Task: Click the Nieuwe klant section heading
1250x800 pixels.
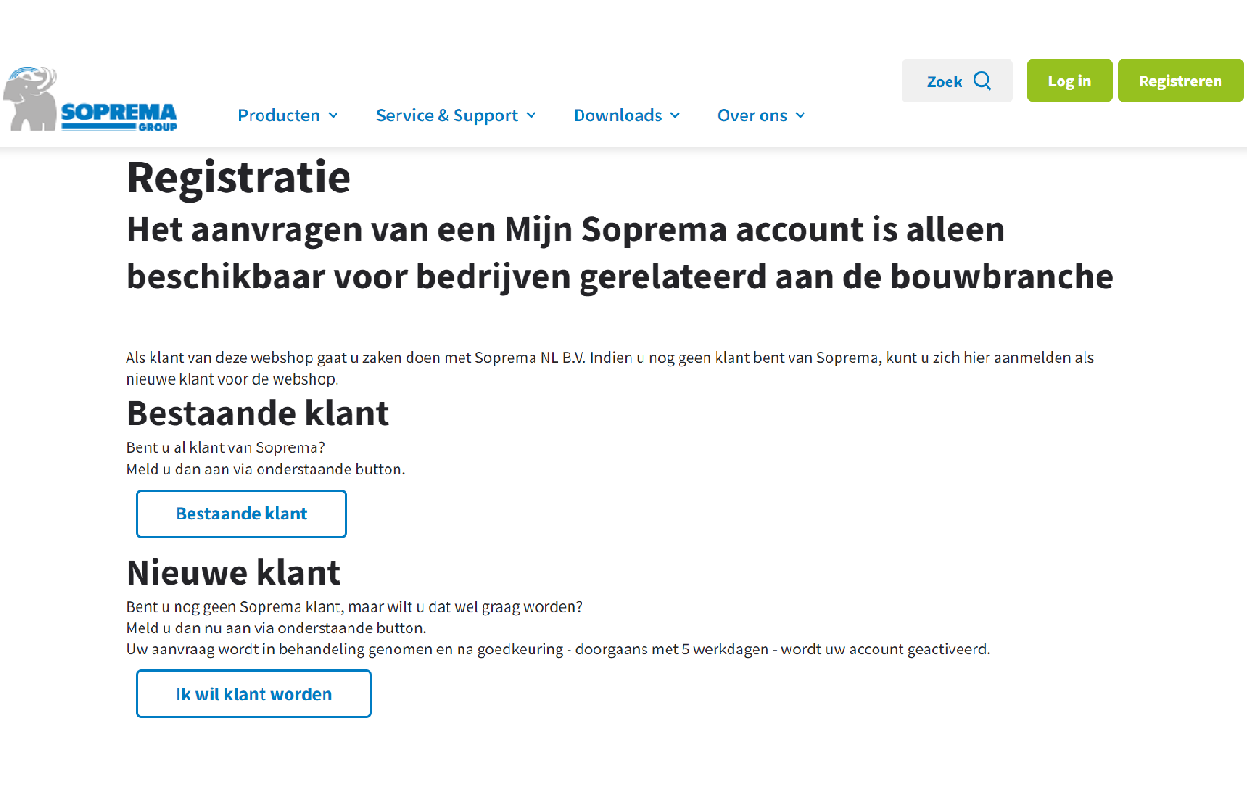Action: pyautogui.click(x=234, y=573)
